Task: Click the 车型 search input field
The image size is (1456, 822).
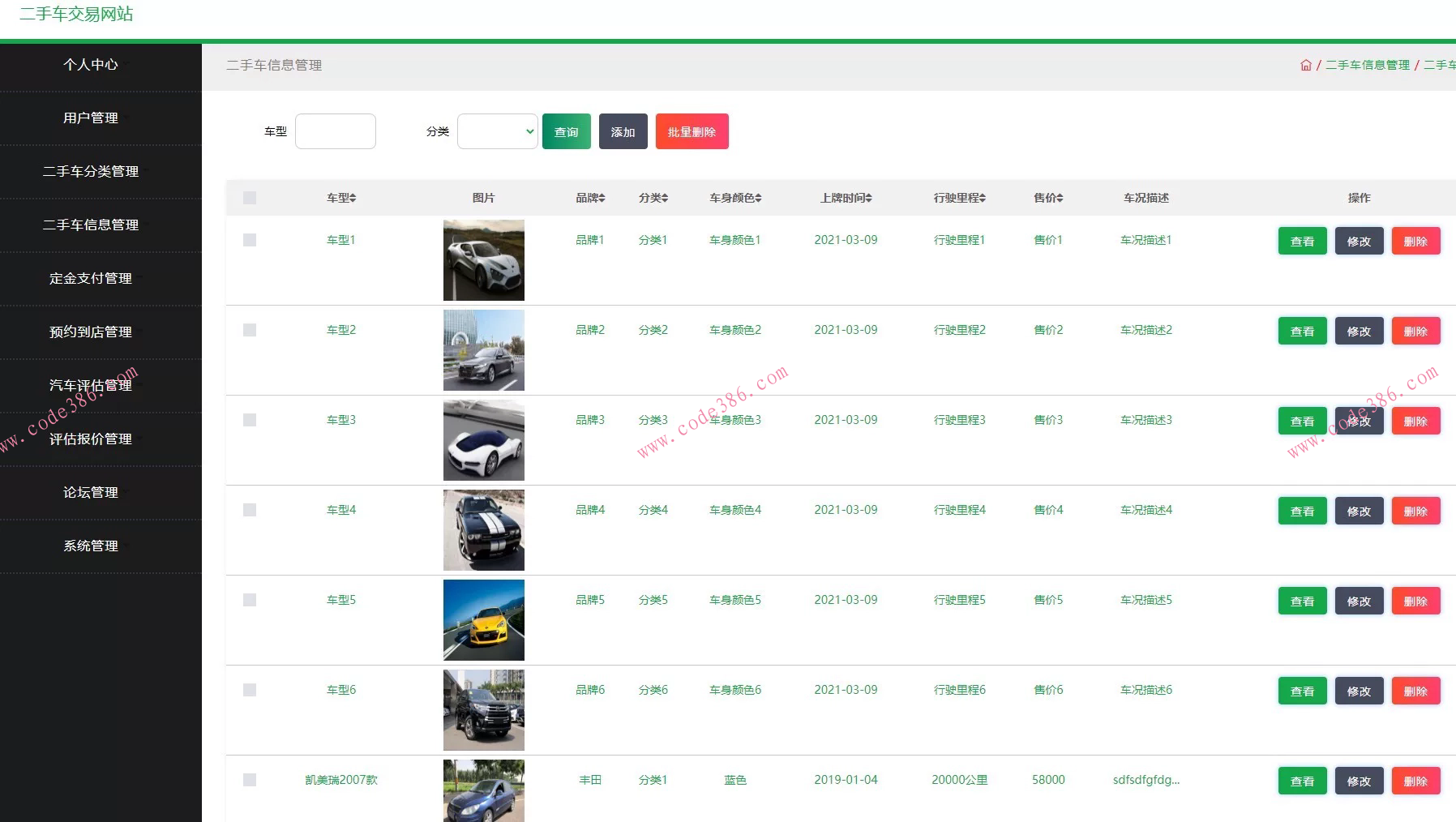Action: point(336,131)
